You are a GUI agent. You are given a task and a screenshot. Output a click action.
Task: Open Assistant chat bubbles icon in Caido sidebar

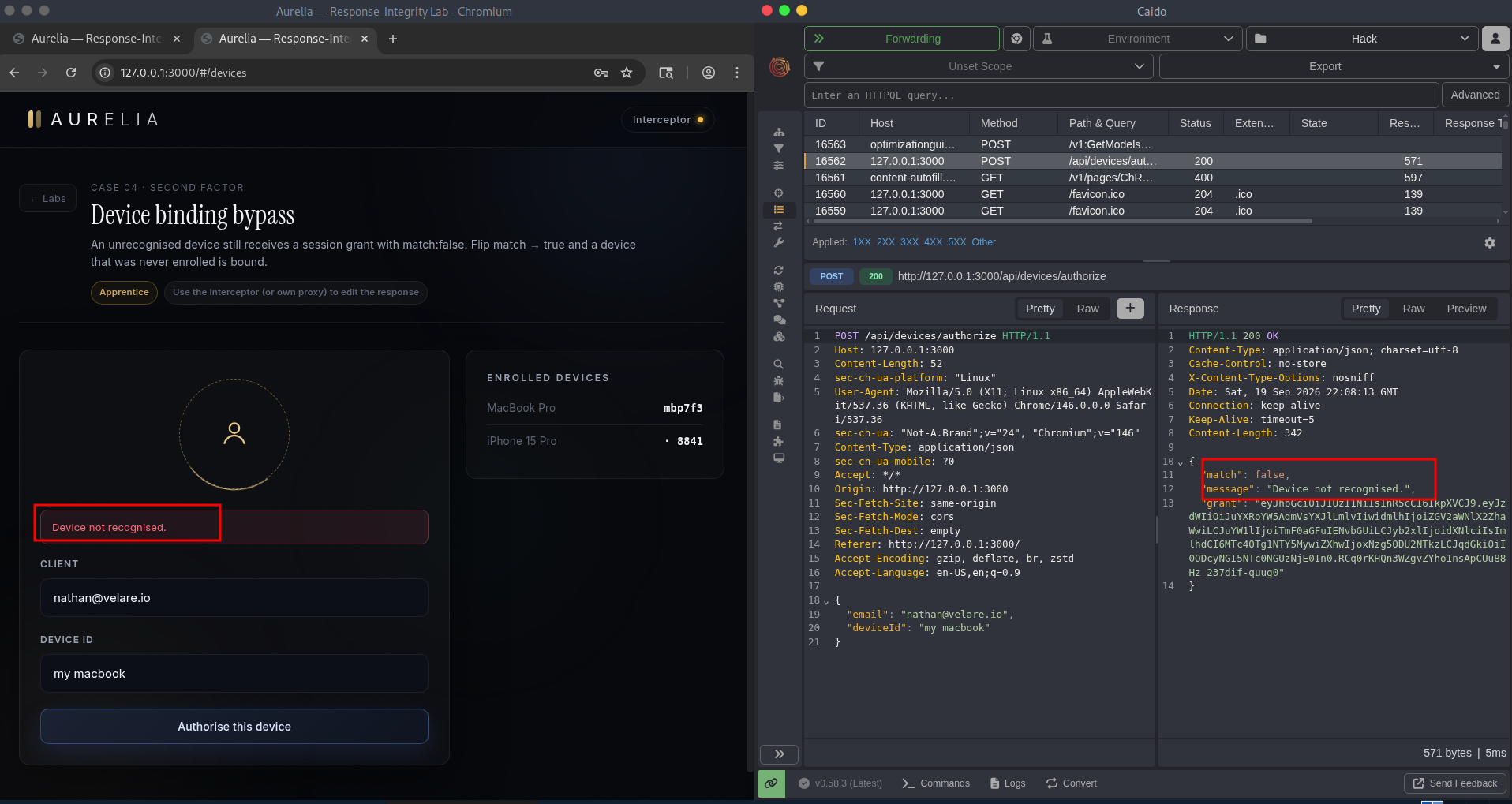point(779,320)
